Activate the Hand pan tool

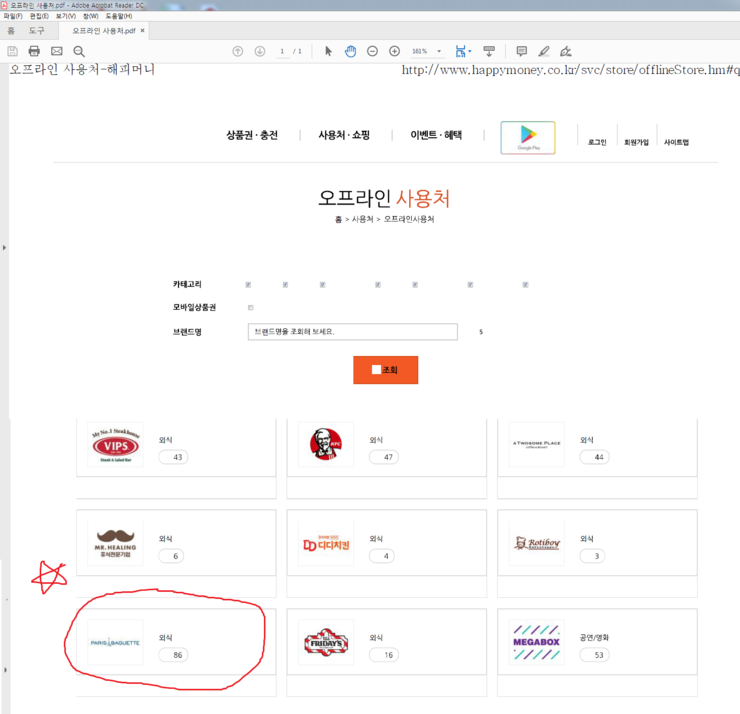[x=350, y=51]
